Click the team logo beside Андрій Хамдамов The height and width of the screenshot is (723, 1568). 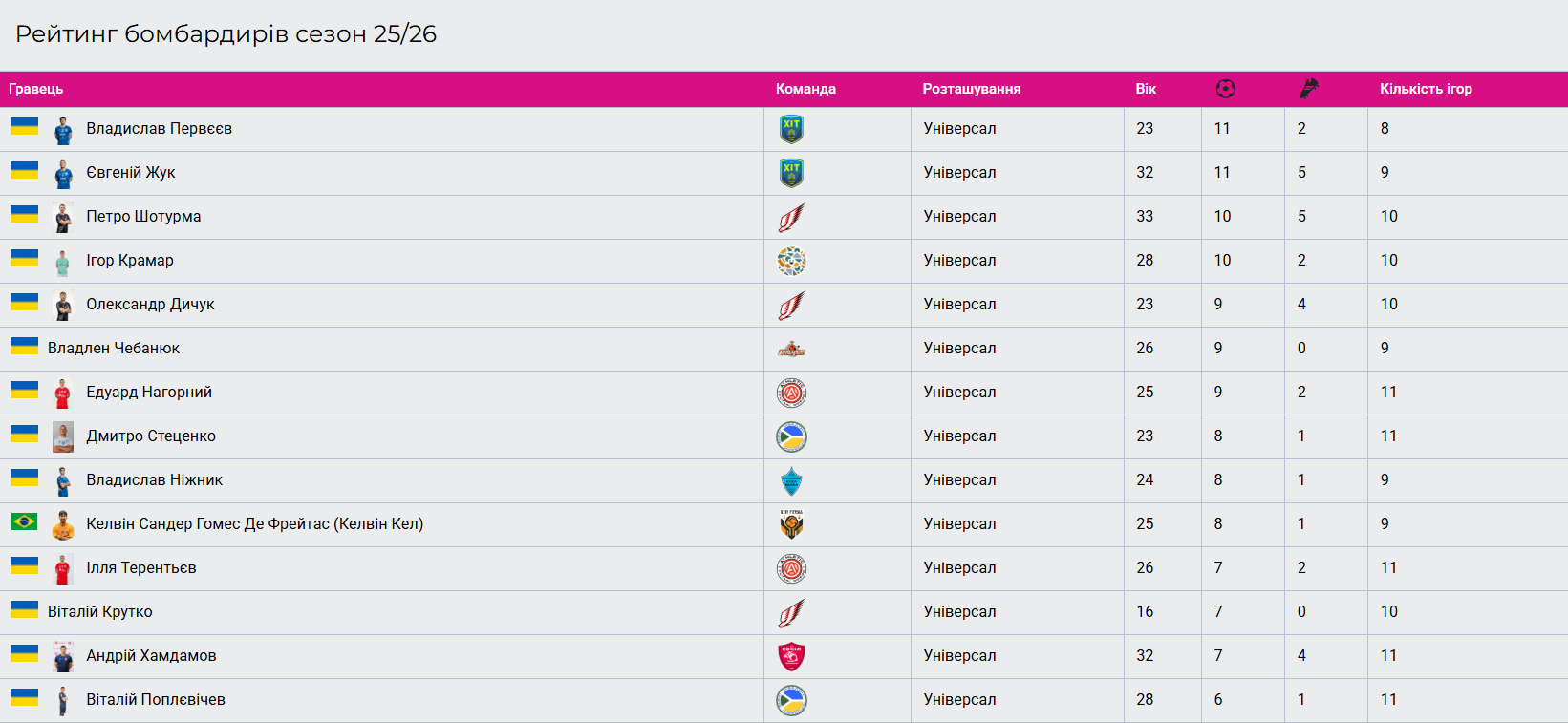coord(791,656)
